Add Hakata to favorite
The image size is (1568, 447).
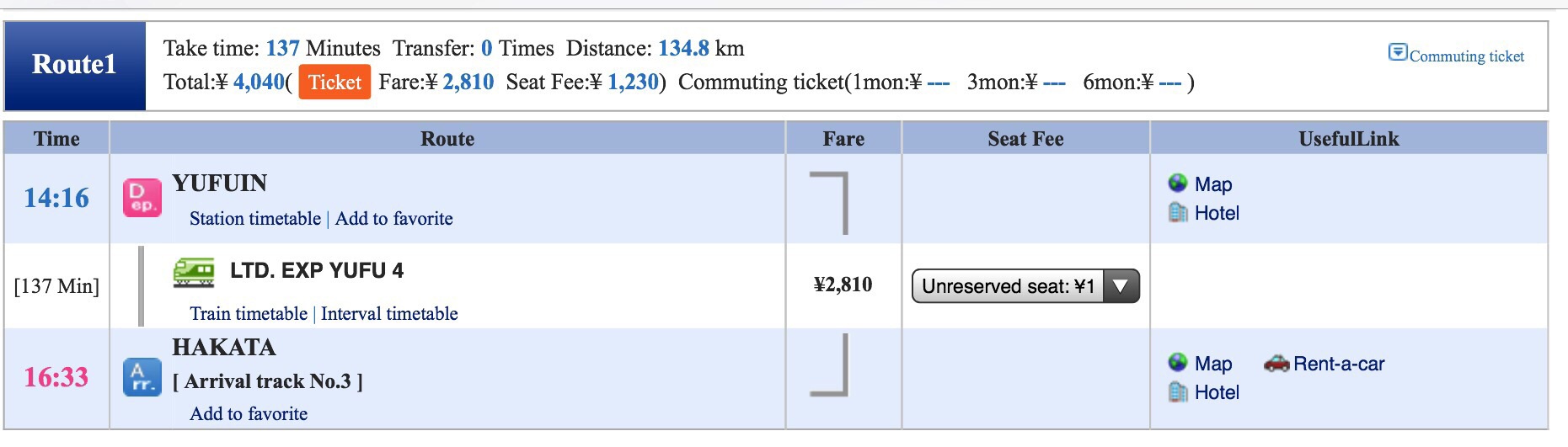click(249, 414)
